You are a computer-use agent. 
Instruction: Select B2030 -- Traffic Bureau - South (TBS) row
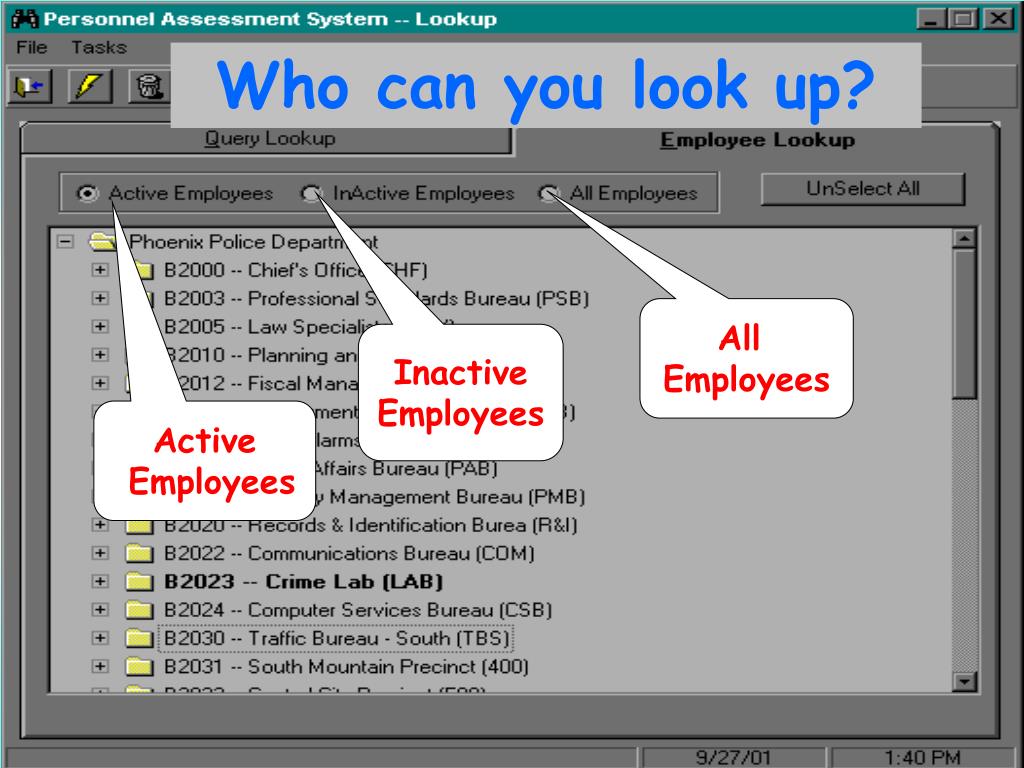tap(336, 638)
